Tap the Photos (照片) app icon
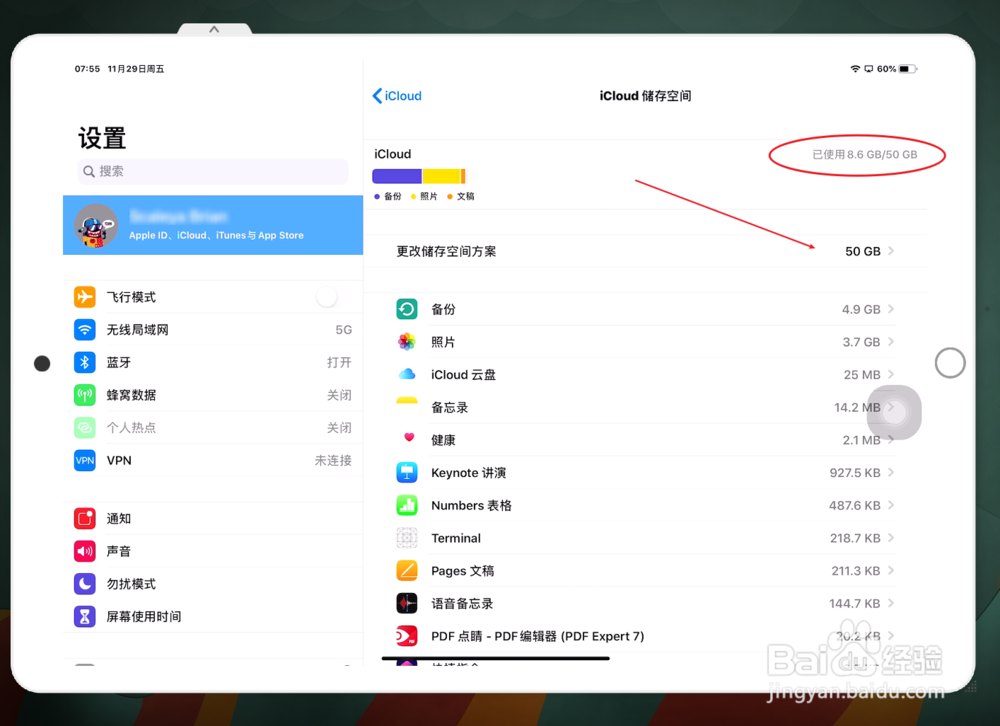Screen dimensions: 1000x726 click(407, 342)
